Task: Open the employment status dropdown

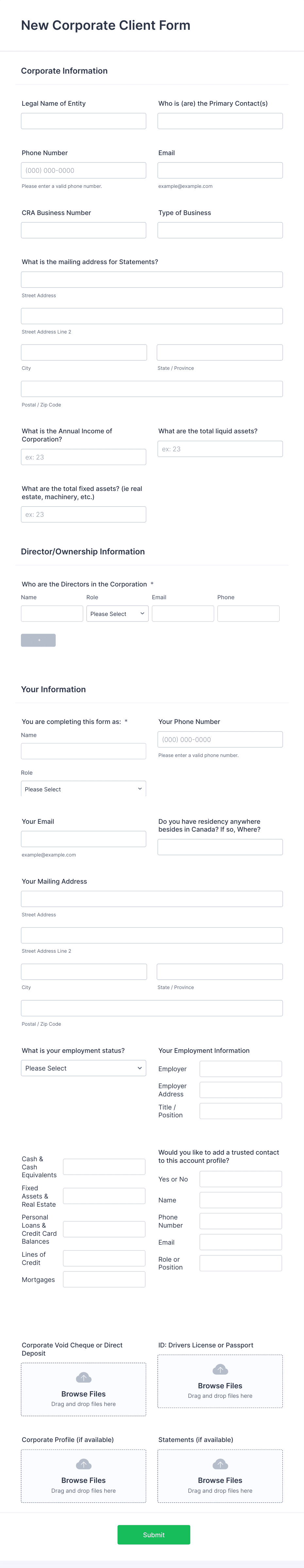Action: coord(83,1068)
